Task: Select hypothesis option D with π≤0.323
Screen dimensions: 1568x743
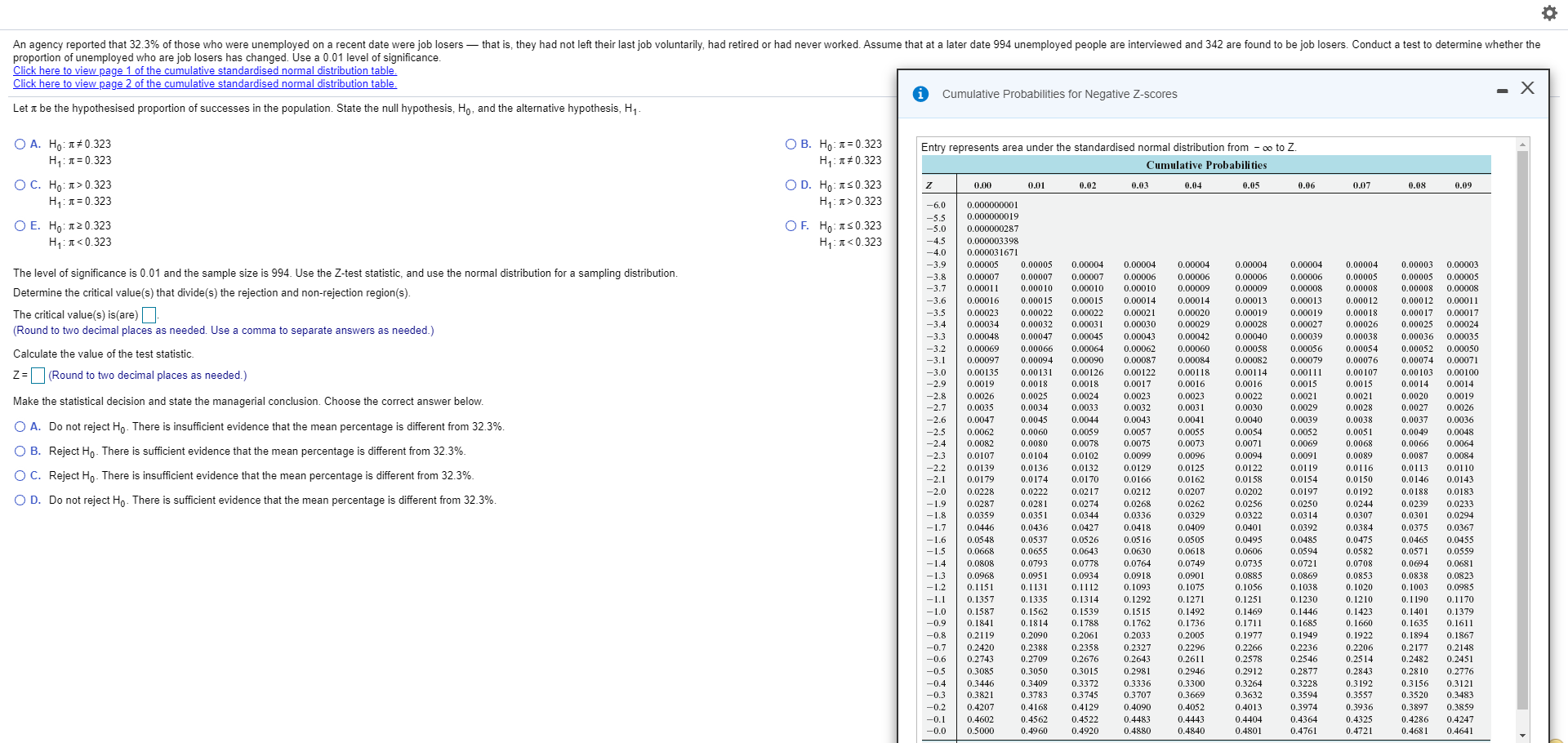Action: 791,185
